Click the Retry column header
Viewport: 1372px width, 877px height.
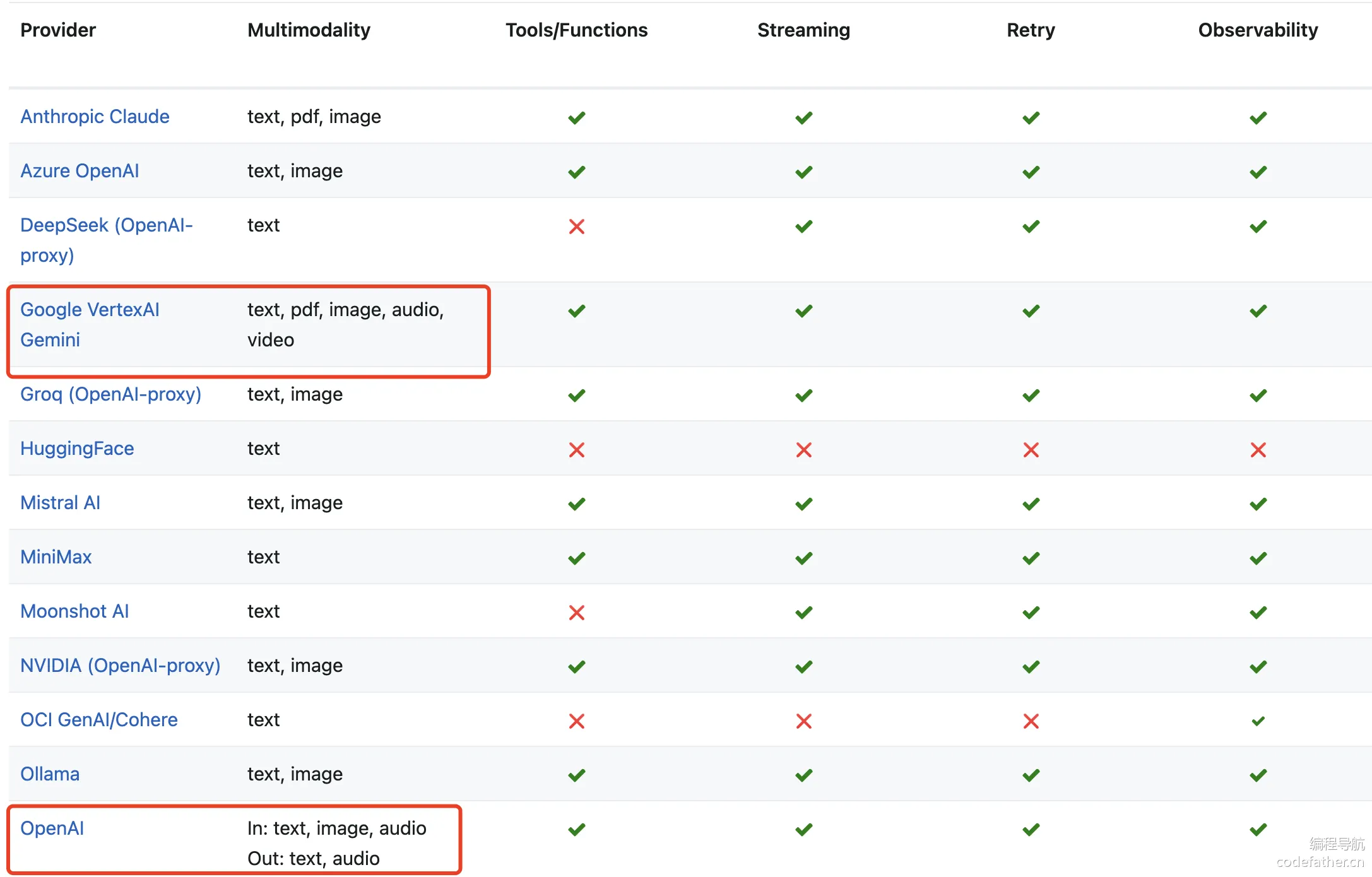click(x=1031, y=30)
